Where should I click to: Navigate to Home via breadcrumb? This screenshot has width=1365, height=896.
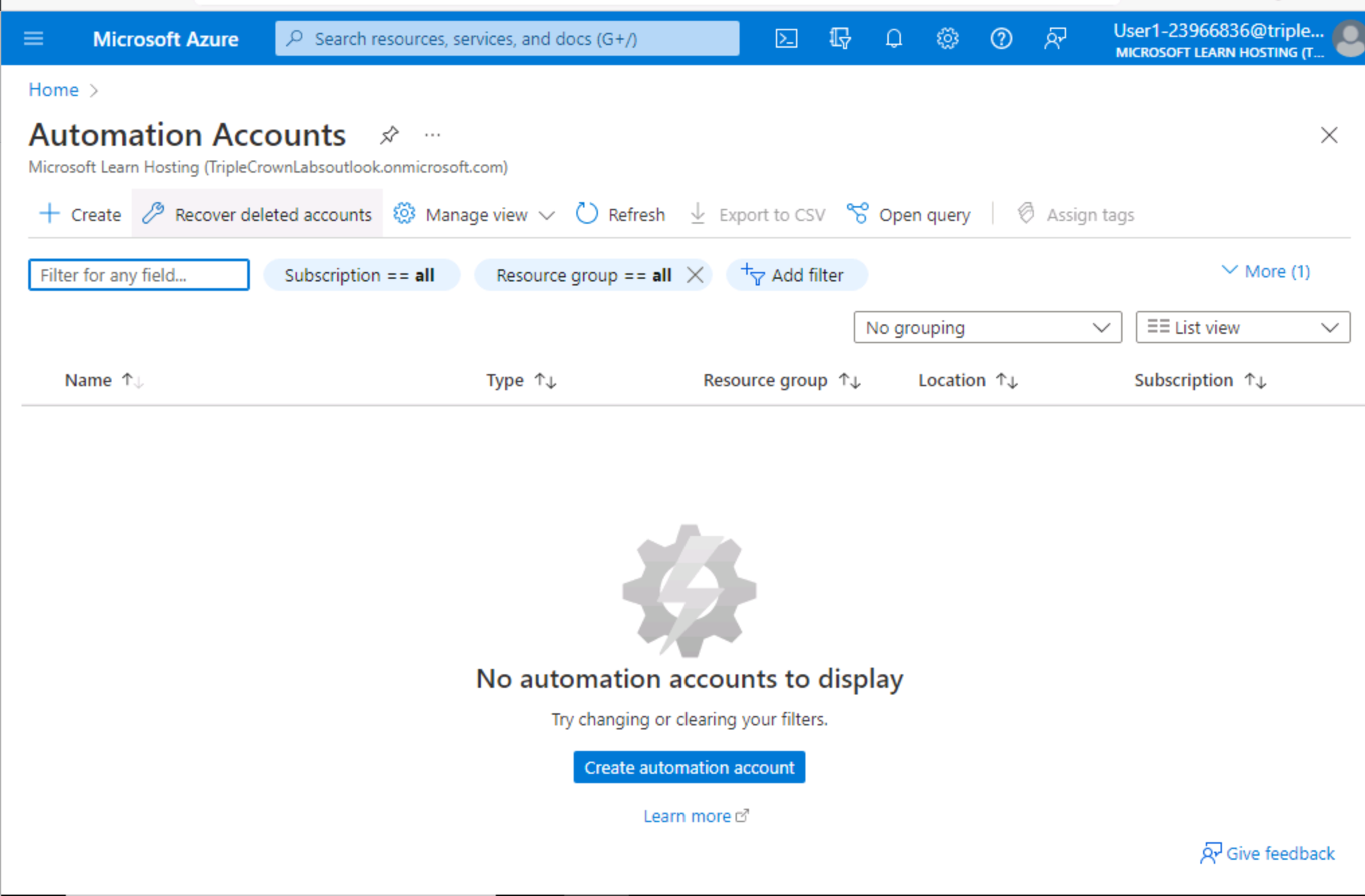click(x=53, y=89)
